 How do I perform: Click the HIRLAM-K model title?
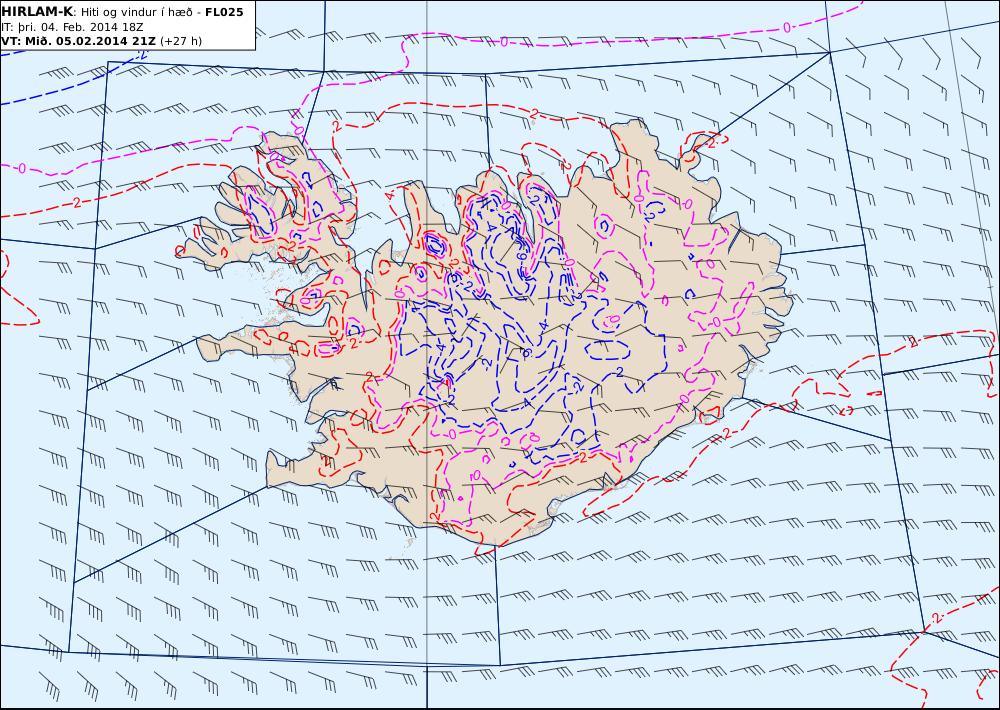[x=37, y=11]
